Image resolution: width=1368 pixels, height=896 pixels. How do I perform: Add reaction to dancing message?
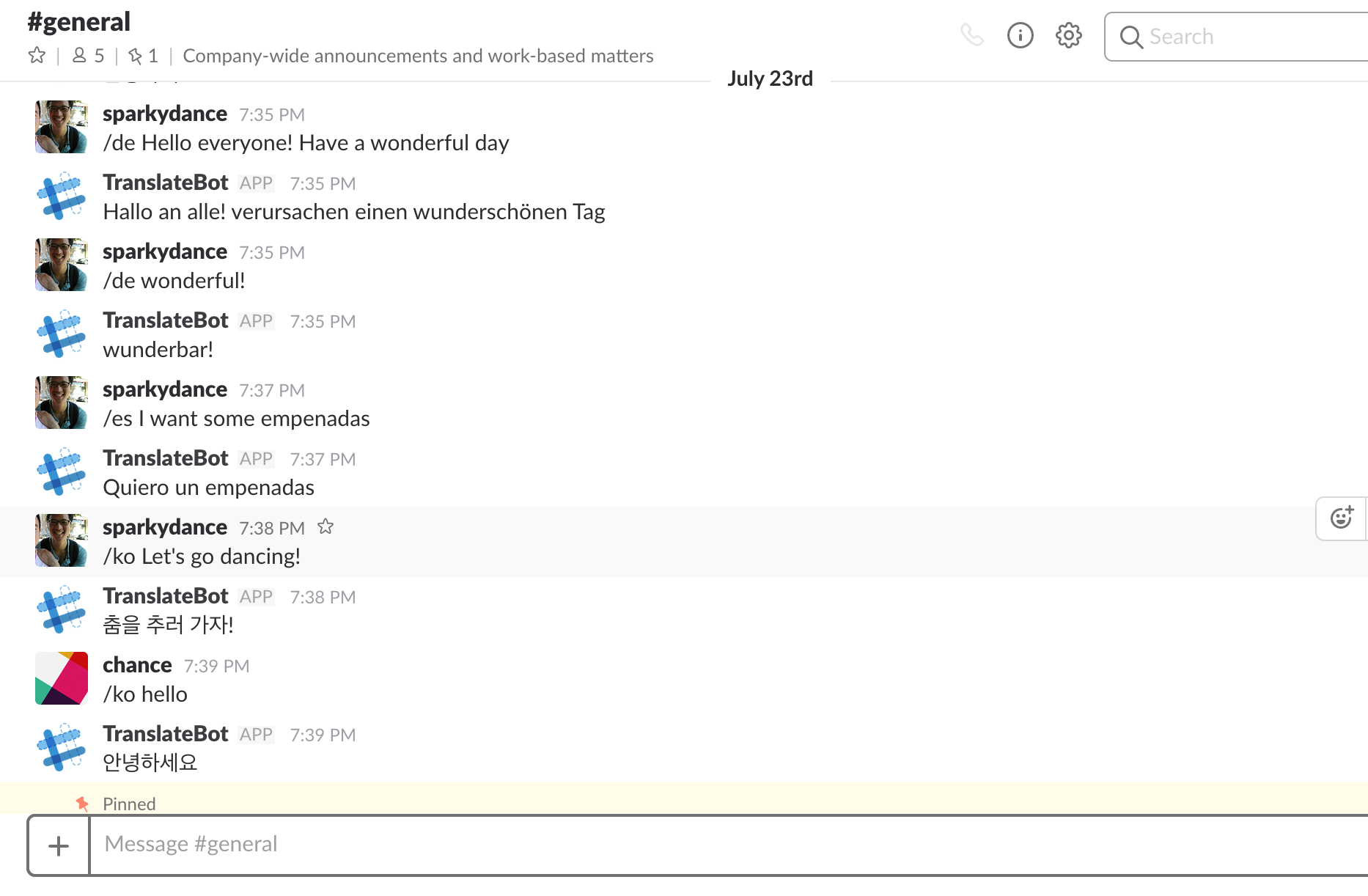pos(1341,518)
